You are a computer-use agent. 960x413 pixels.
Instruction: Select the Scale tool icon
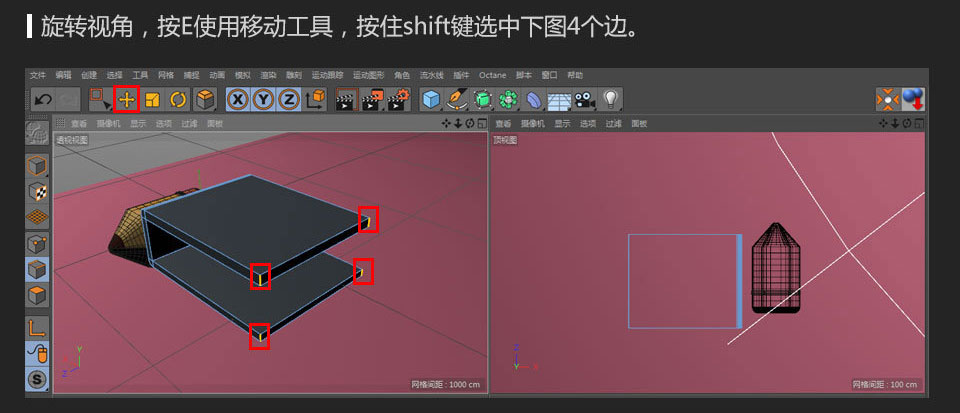point(152,100)
